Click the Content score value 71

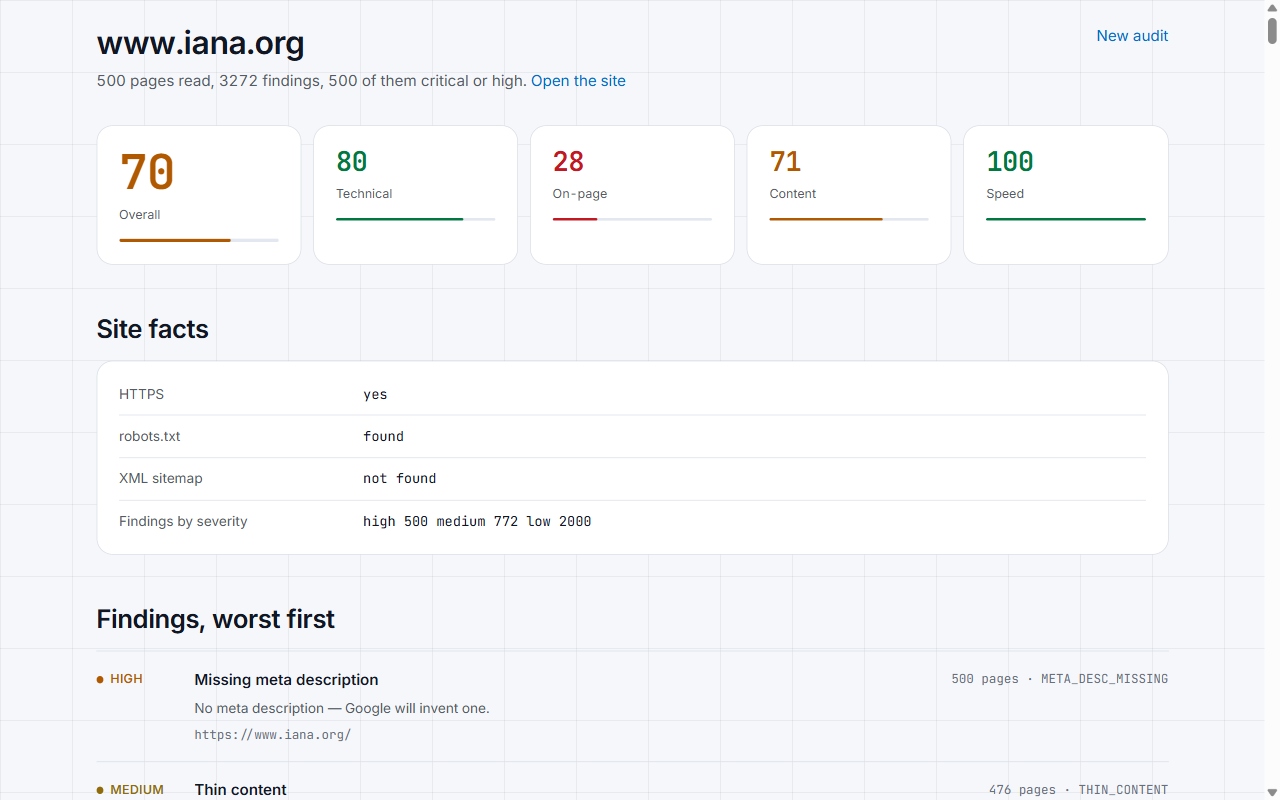785,161
